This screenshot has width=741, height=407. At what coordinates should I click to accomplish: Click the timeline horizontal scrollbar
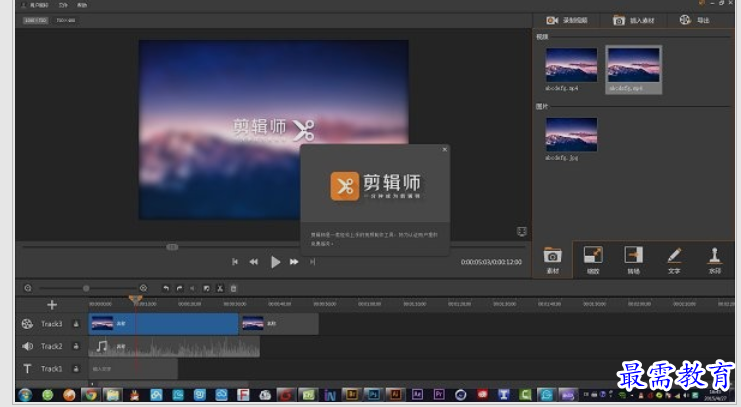pyautogui.click(x=172, y=384)
